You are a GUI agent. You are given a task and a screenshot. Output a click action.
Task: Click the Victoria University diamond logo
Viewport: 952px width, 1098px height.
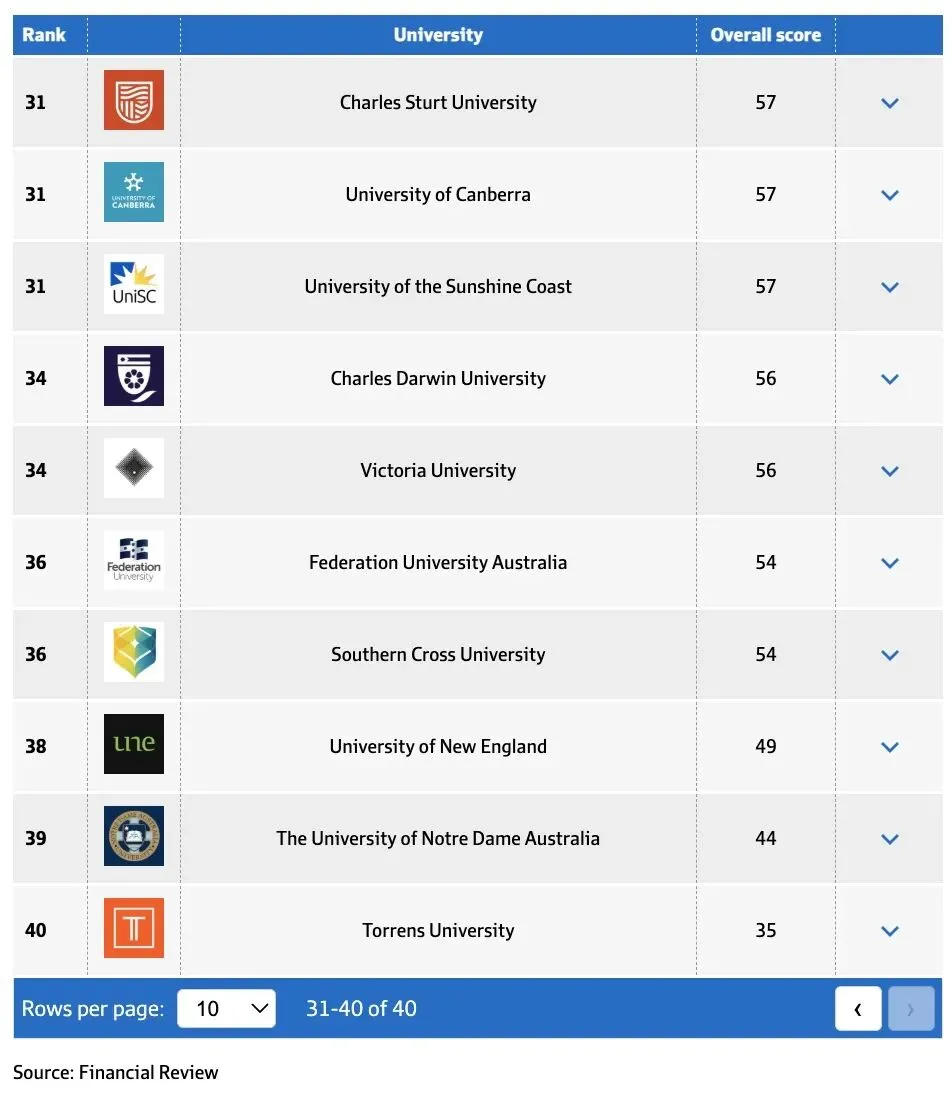pos(134,468)
